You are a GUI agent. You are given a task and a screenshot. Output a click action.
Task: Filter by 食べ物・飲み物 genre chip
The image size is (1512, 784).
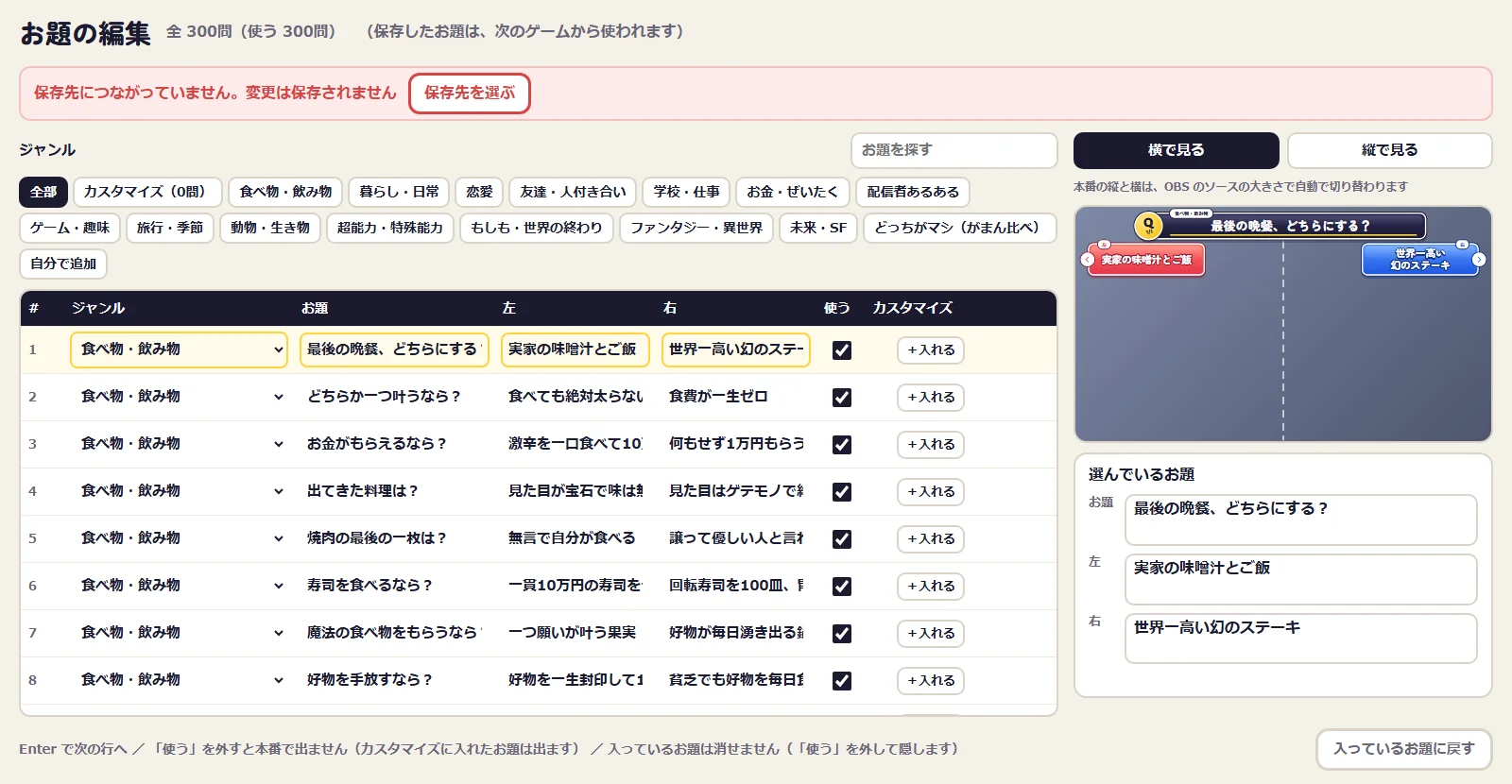click(285, 192)
